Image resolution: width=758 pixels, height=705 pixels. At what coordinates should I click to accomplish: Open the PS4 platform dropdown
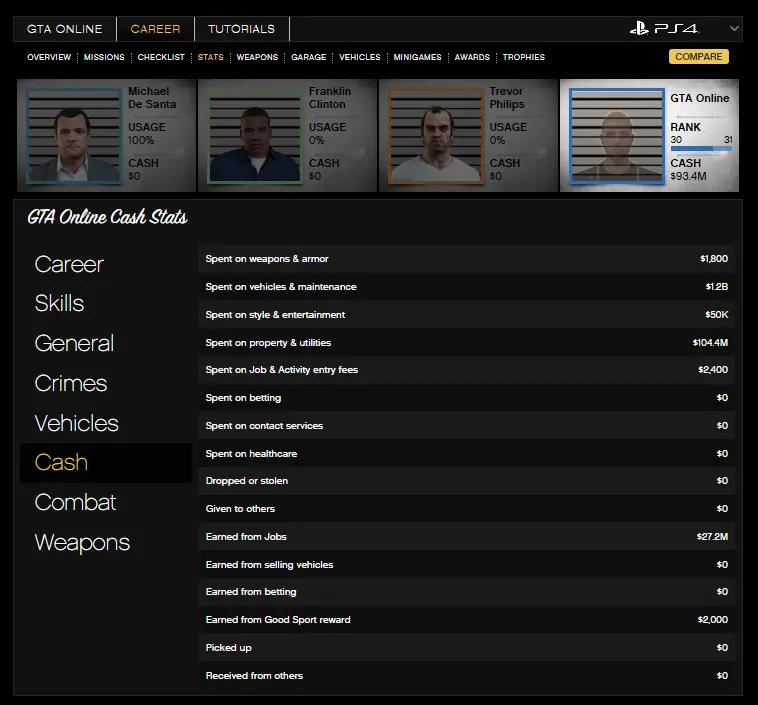click(x=734, y=29)
